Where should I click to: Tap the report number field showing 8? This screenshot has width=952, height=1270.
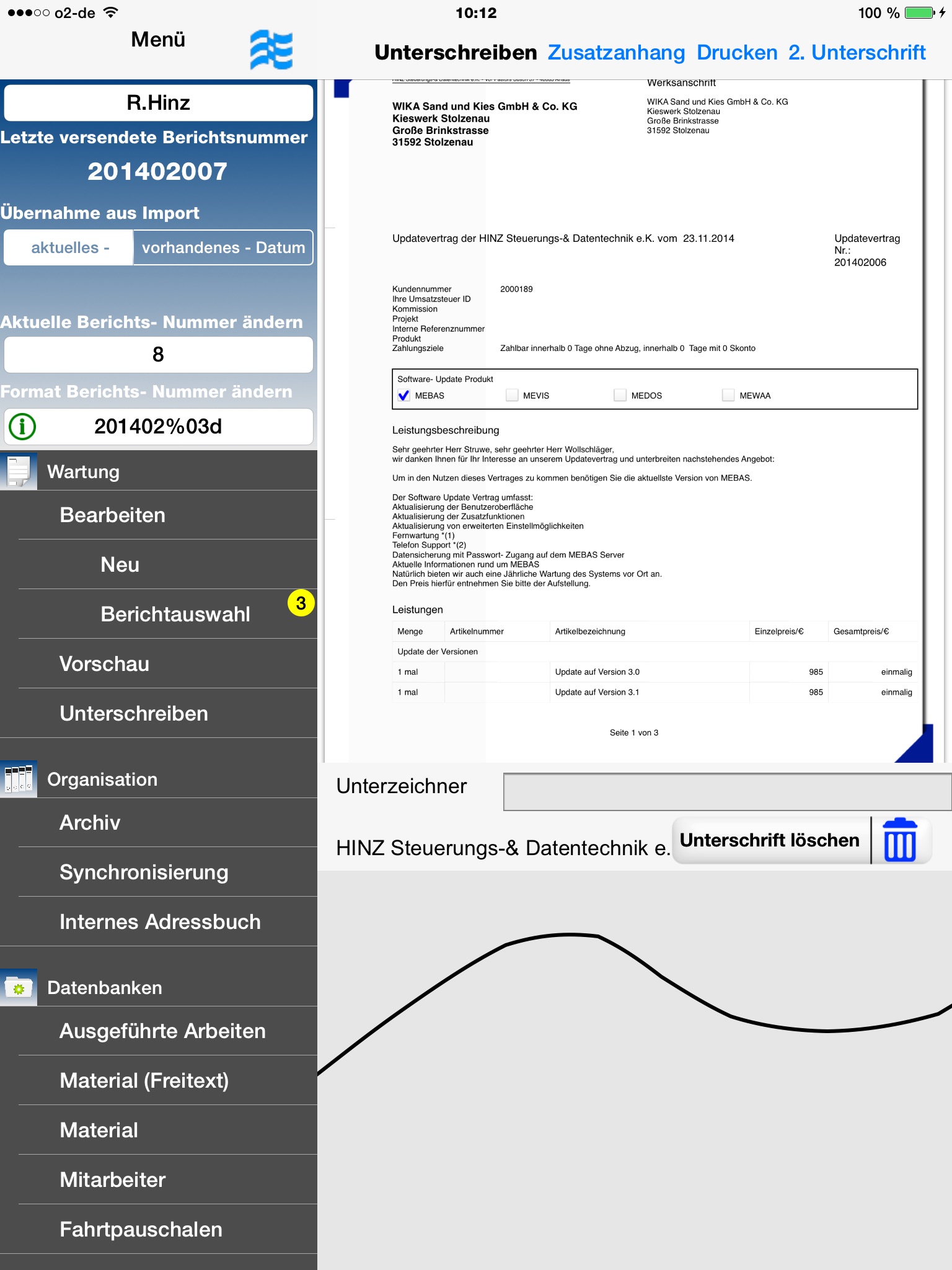(x=158, y=354)
